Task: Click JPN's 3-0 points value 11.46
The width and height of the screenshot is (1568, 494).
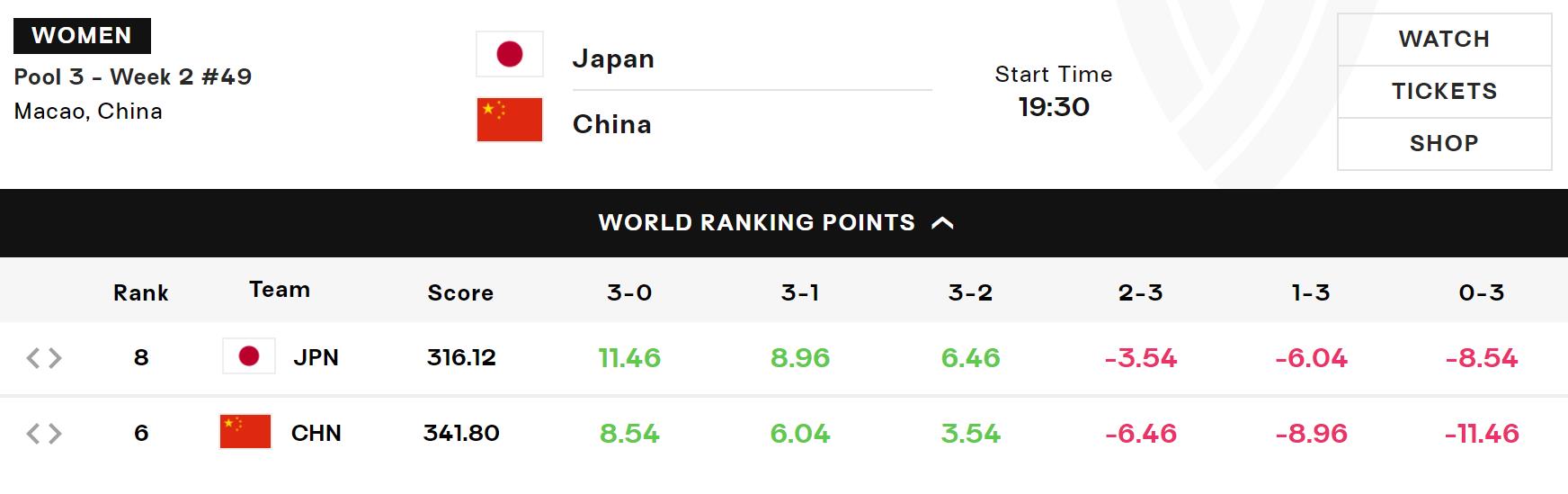Action: (x=629, y=358)
